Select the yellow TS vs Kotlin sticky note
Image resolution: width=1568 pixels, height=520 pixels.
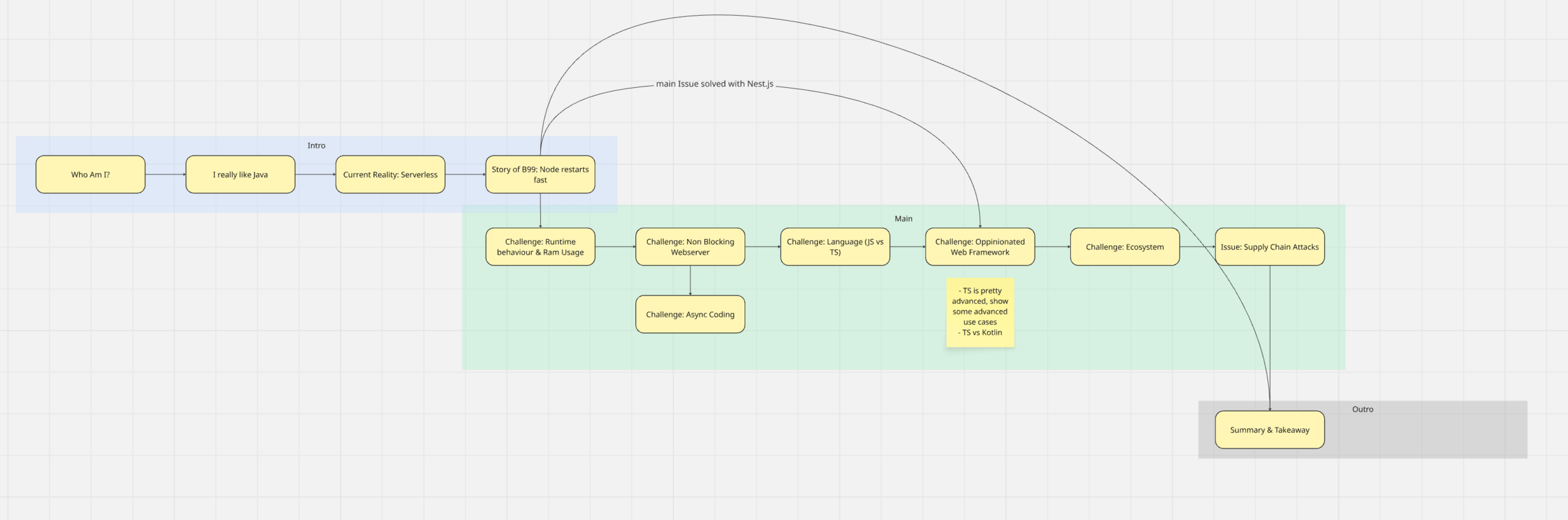980,312
